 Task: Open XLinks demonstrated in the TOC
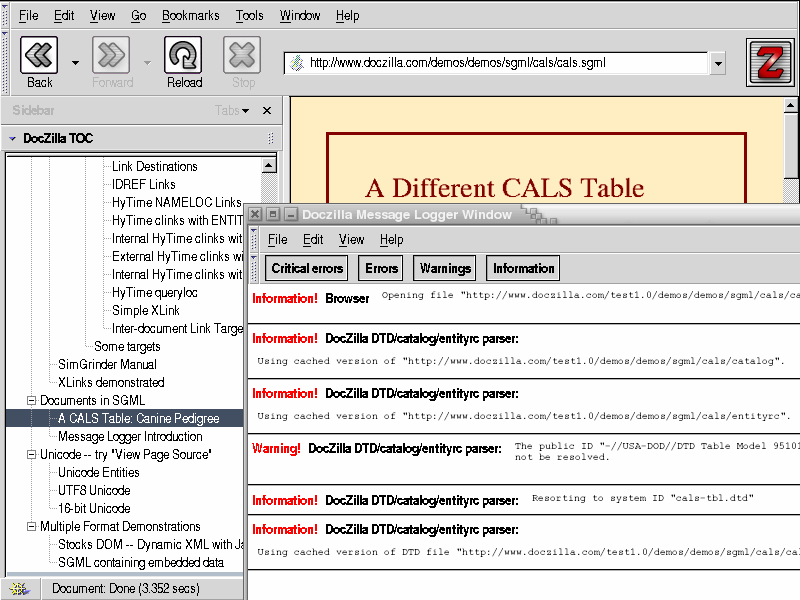pos(111,382)
